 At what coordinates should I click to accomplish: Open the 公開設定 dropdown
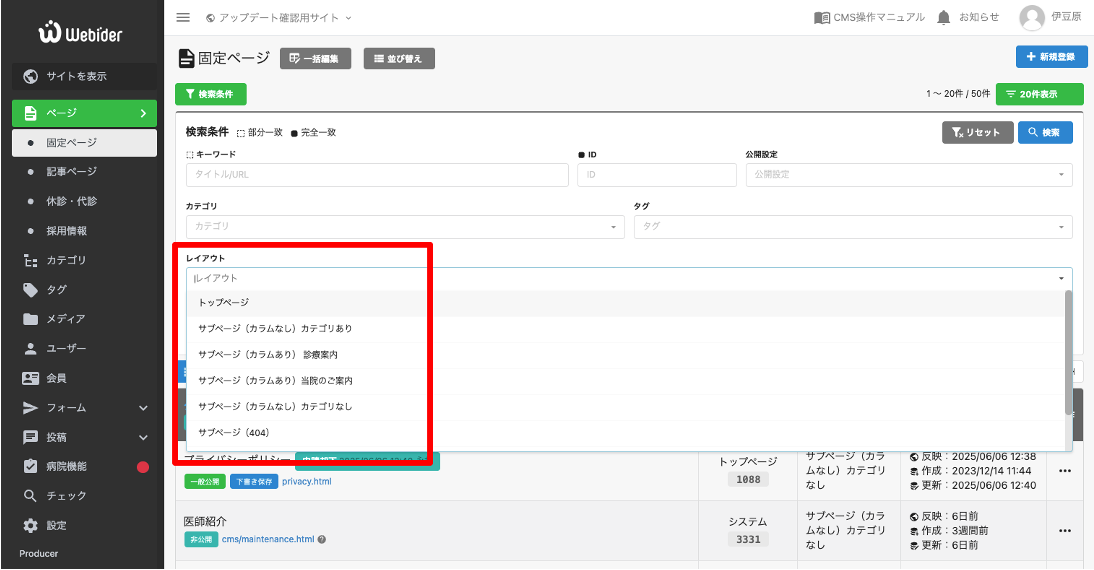pyautogui.click(x=908, y=175)
